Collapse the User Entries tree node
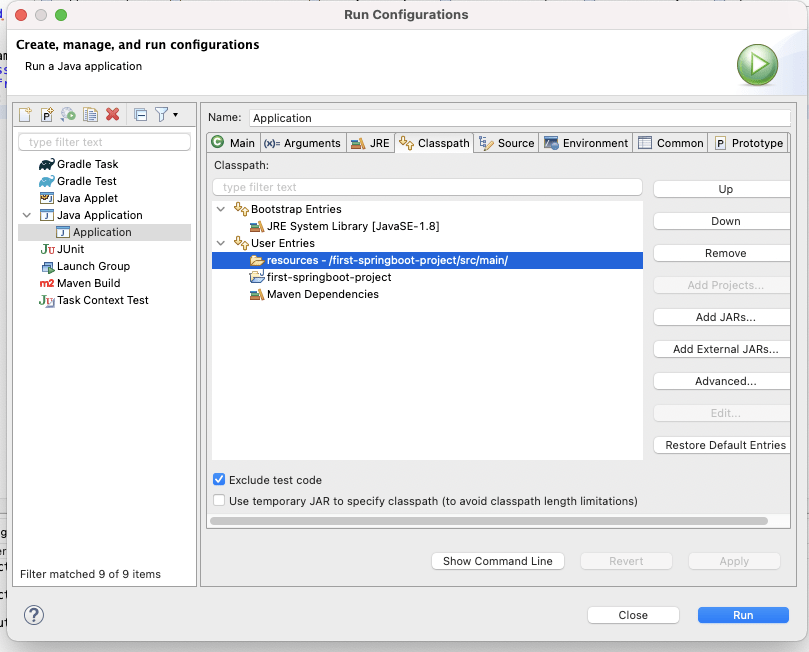809x652 pixels. point(221,242)
